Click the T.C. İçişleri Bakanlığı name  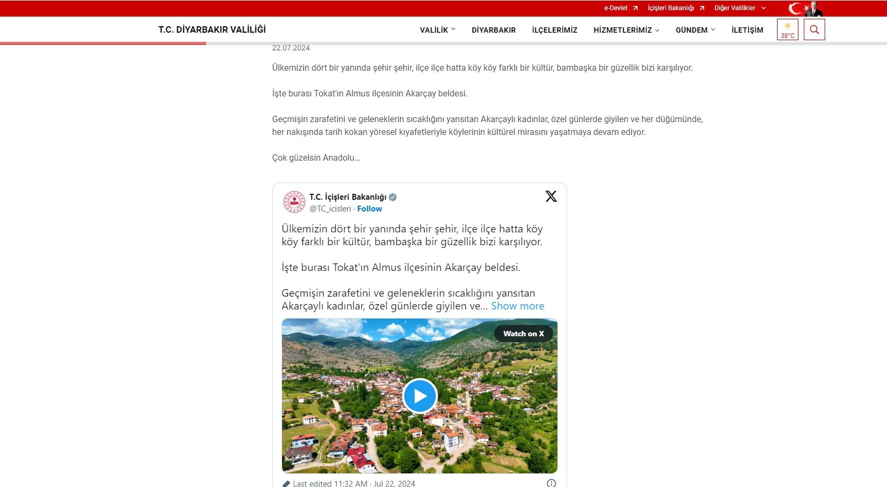[347, 197]
